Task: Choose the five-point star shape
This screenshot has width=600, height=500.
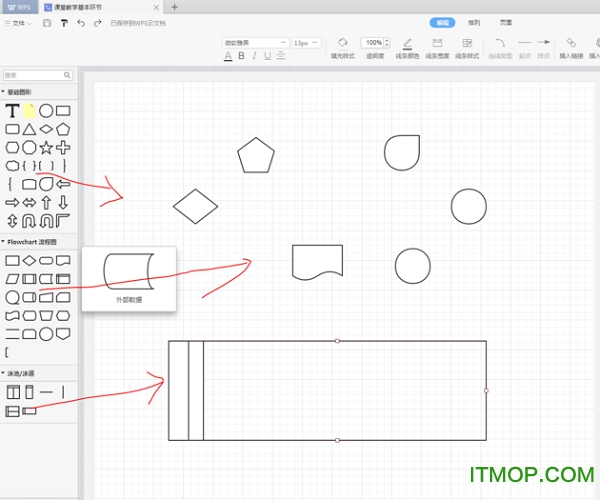Action: tap(46, 147)
